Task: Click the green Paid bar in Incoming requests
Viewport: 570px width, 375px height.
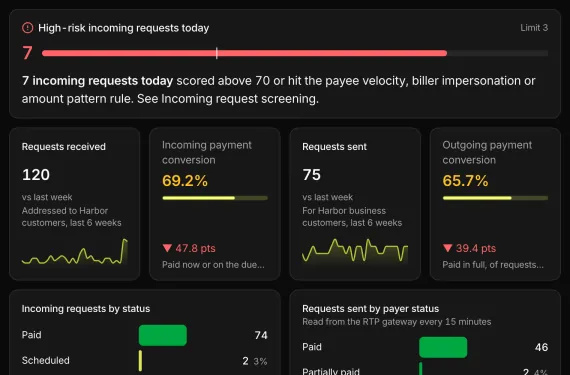Action: pyautogui.click(x=163, y=335)
